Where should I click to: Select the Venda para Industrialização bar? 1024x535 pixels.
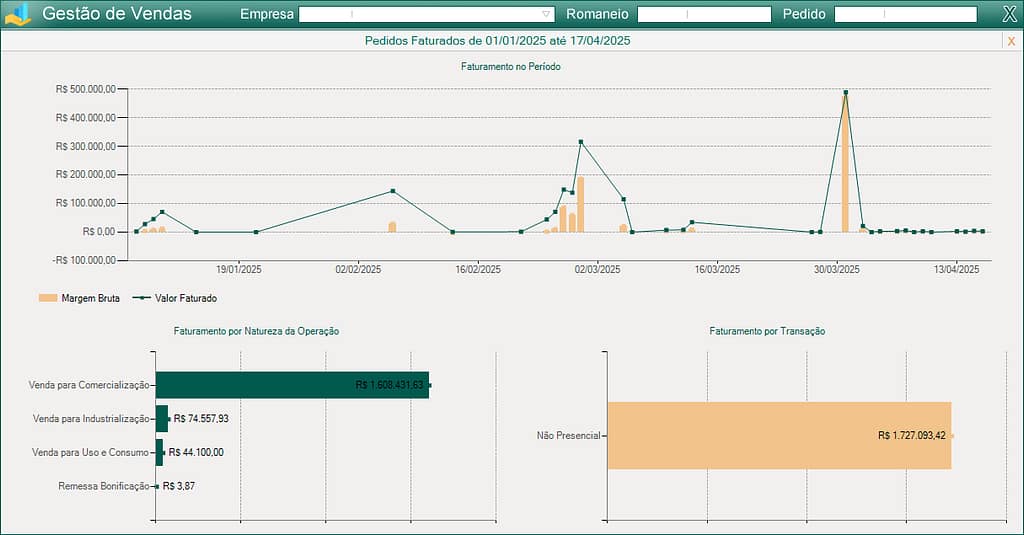(161, 419)
